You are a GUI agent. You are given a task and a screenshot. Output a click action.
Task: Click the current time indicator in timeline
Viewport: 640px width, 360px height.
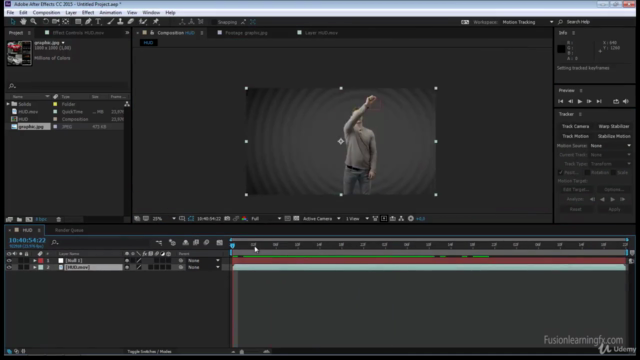[233, 245]
